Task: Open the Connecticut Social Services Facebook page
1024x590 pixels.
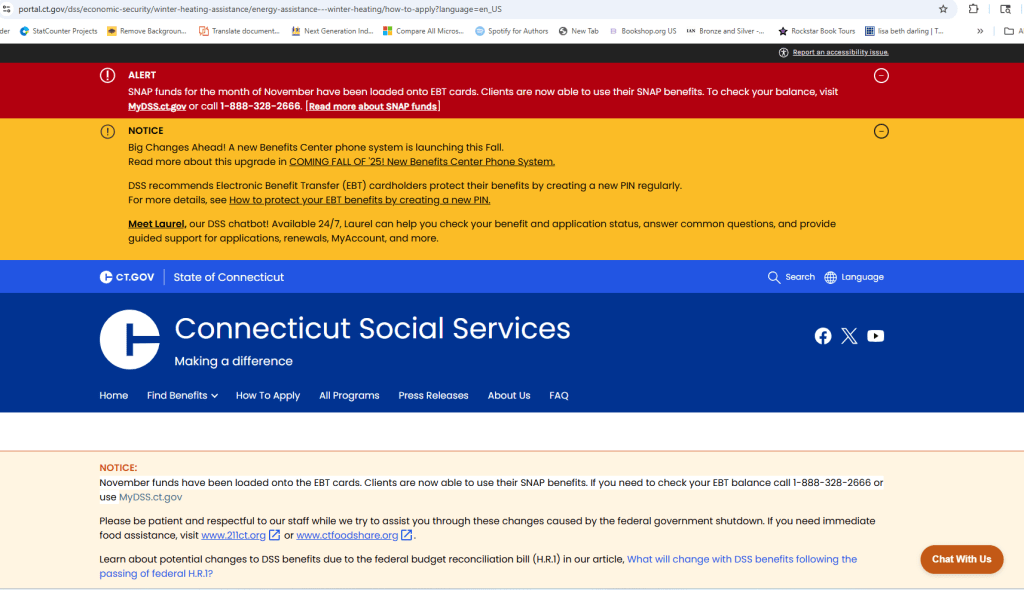Action: coord(823,336)
